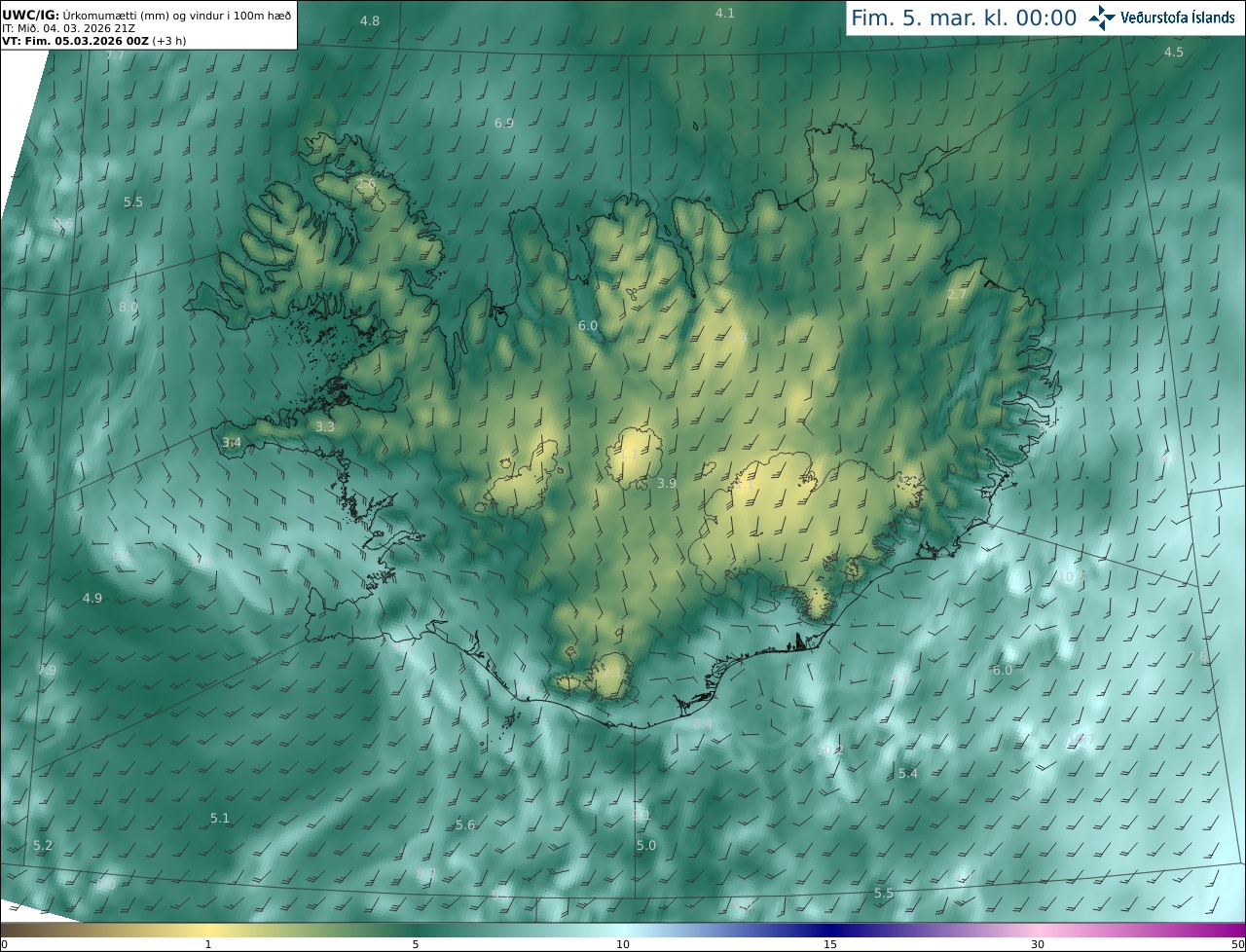Click the 3.4 value label on the map
1246x952 pixels.
[x=232, y=443]
